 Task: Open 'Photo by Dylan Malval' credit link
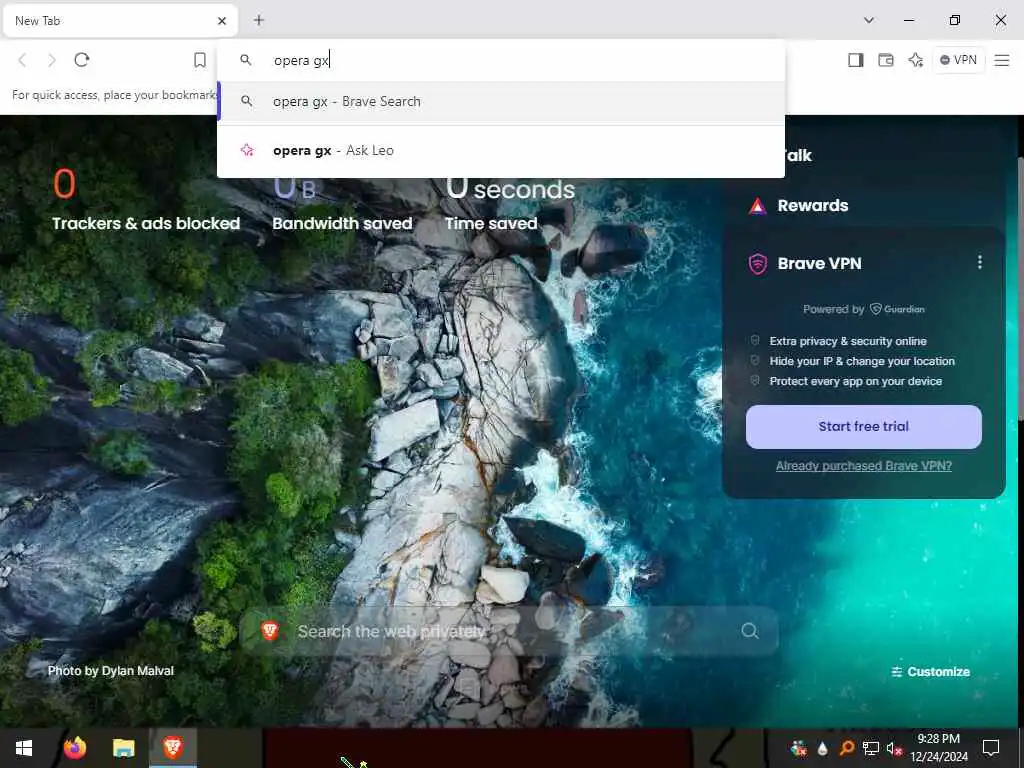[x=111, y=671]
